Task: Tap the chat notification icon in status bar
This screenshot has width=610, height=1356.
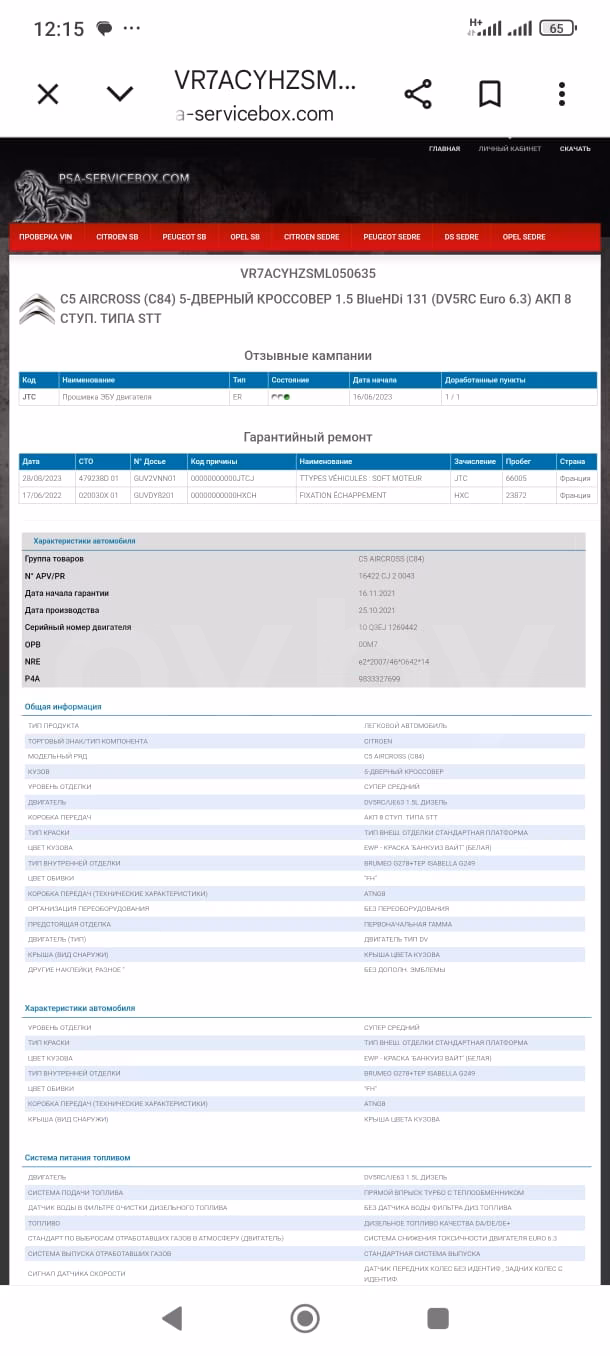Action: [x=104, y=28]
